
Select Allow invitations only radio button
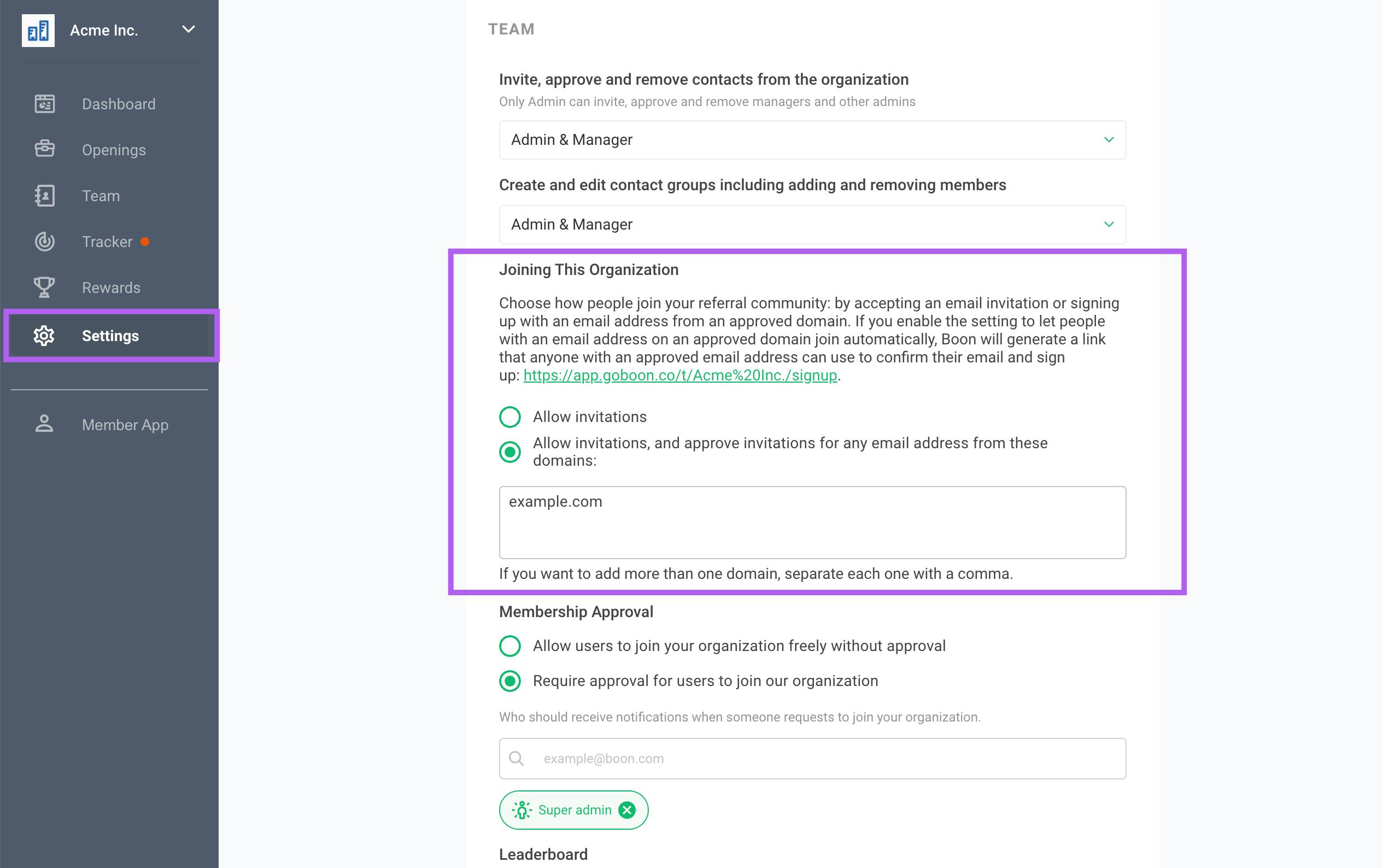tap(510, 417)
